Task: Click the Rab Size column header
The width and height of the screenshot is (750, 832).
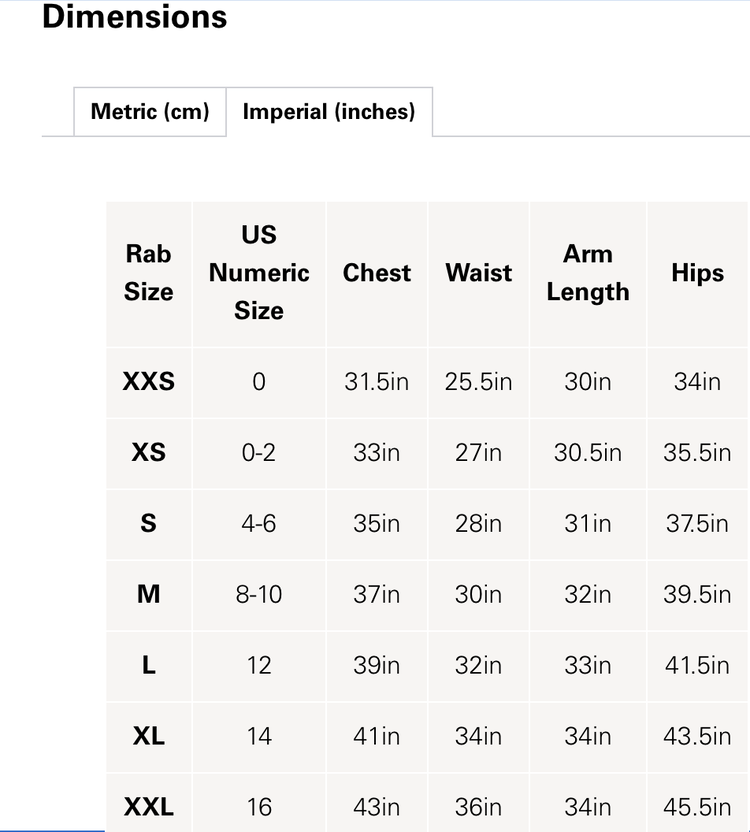Action: [x=148, y=272]
